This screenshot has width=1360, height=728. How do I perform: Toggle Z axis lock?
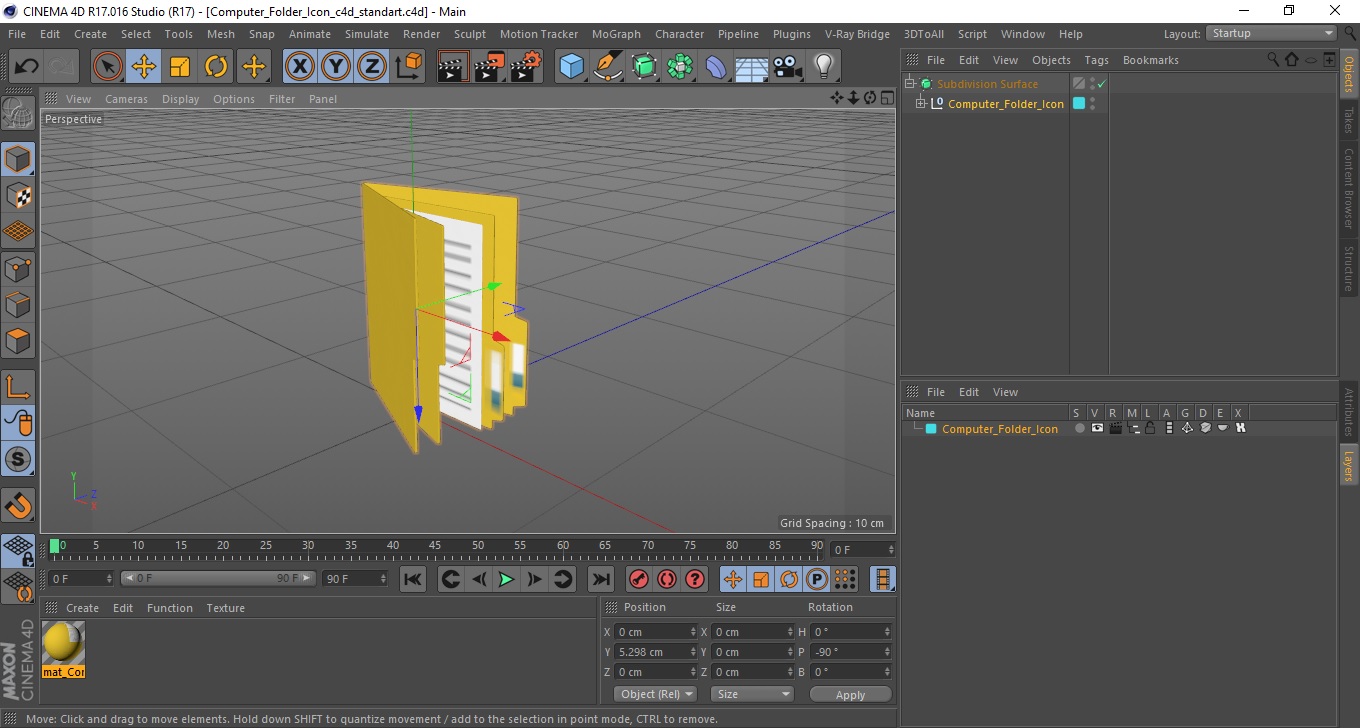click(372, 67)
